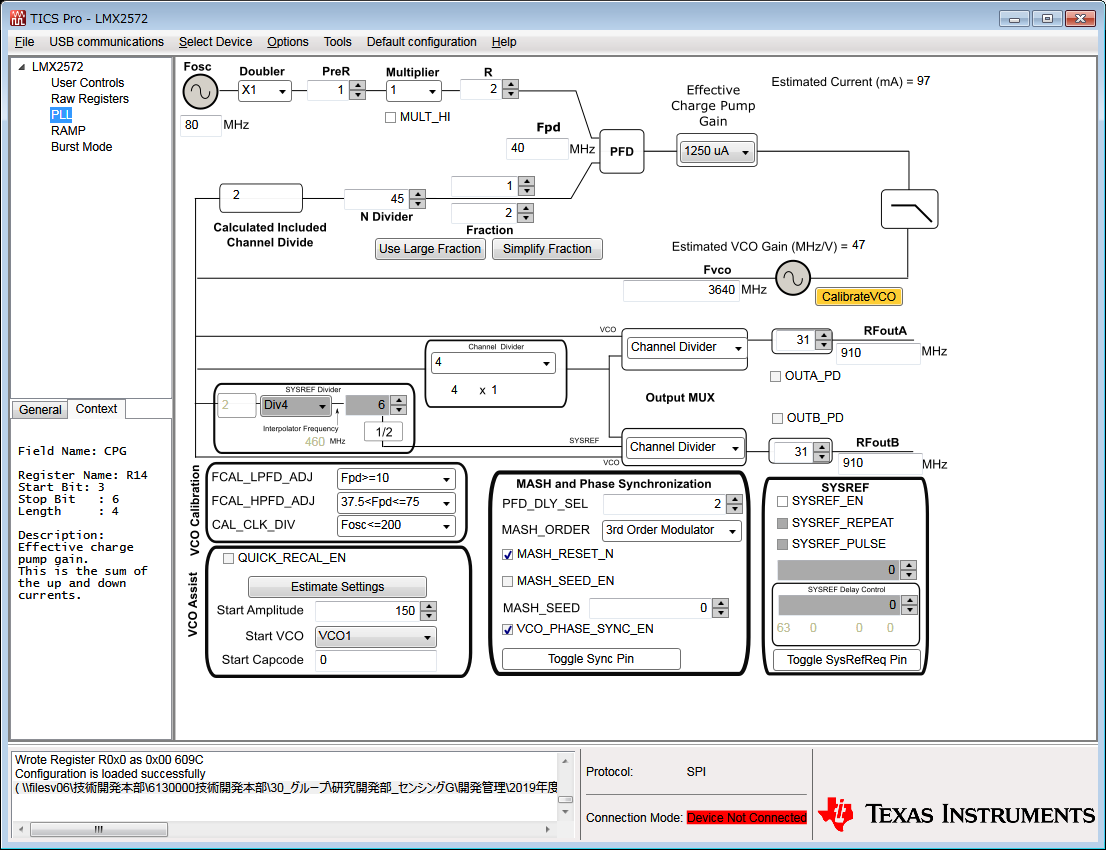Click Toggle Sync Pin button
This screenshot has height=850, width=1106.
click(x=591, y=659)
